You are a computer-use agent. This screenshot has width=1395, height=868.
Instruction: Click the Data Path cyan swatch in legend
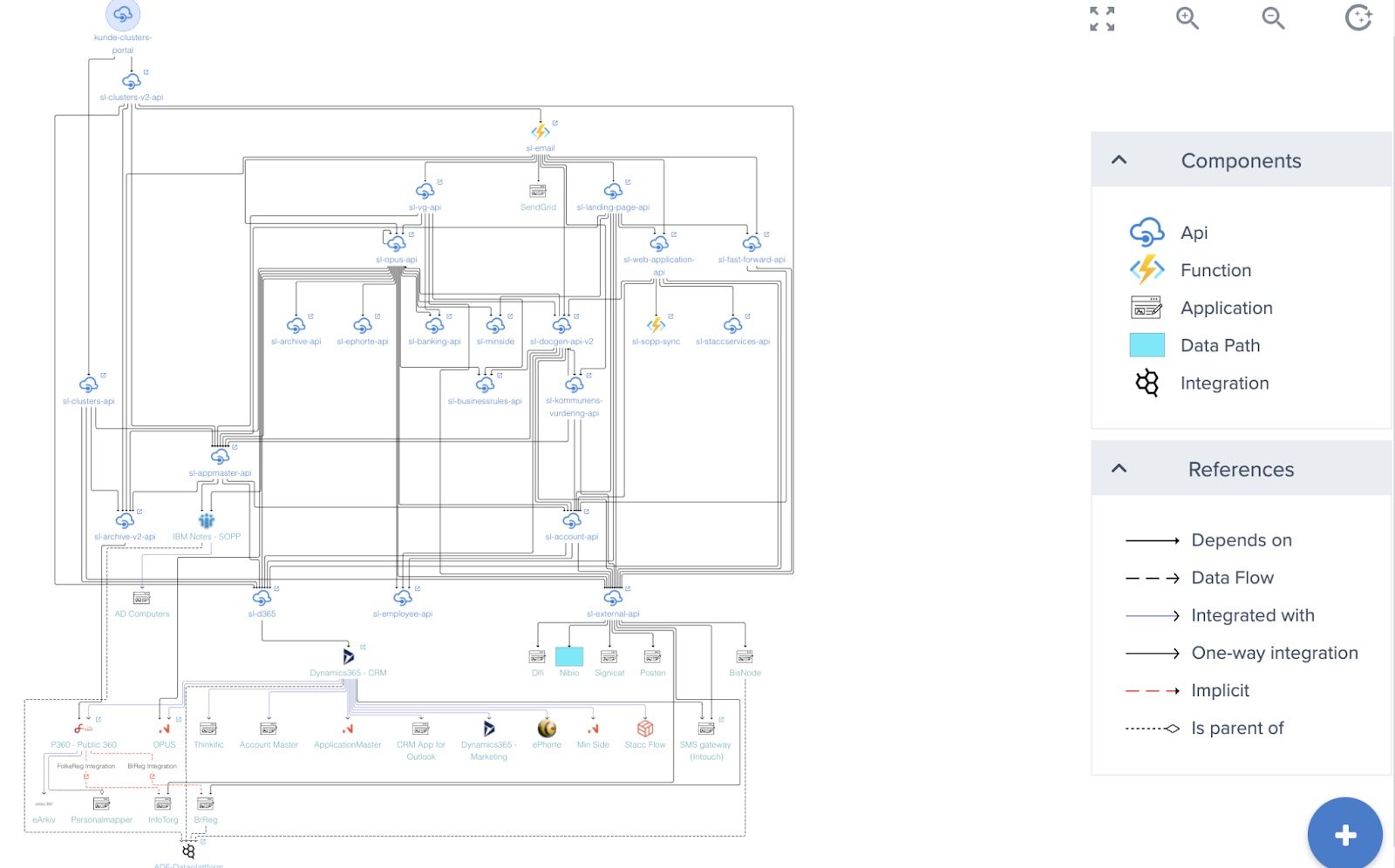1147,345
